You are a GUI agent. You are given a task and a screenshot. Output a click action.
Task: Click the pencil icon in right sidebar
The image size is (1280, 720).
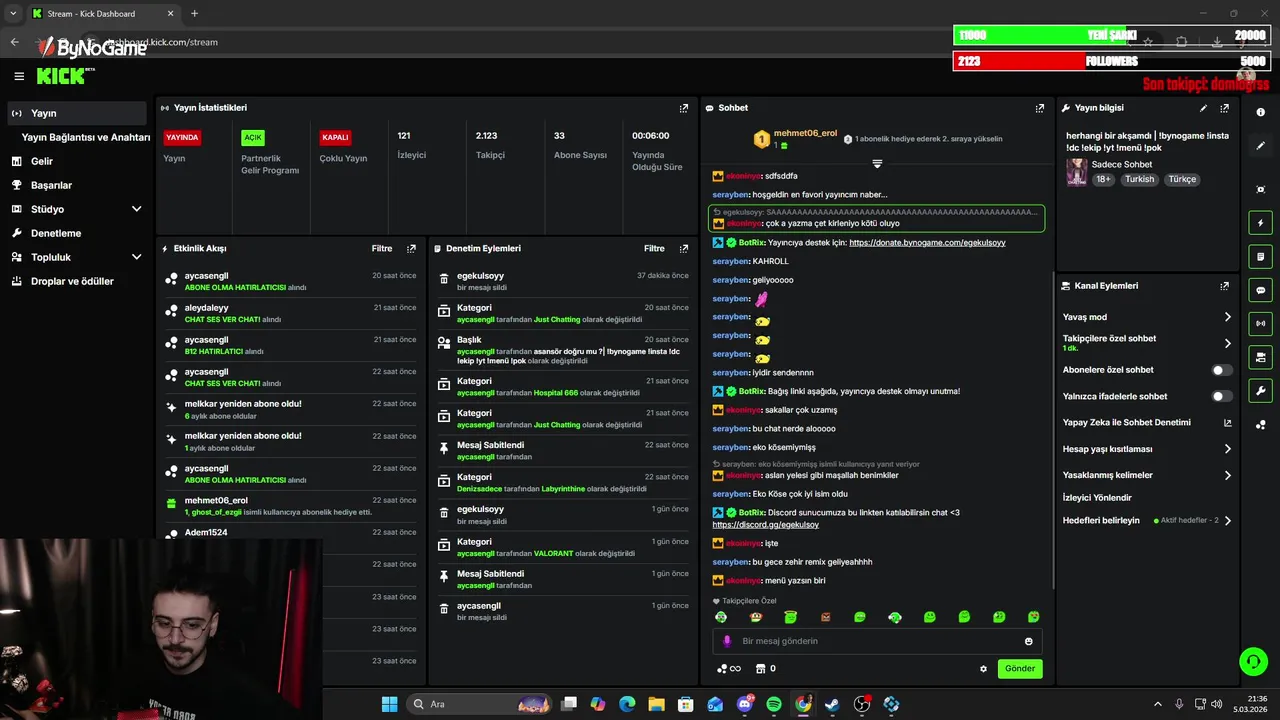tap(1260, 146)
